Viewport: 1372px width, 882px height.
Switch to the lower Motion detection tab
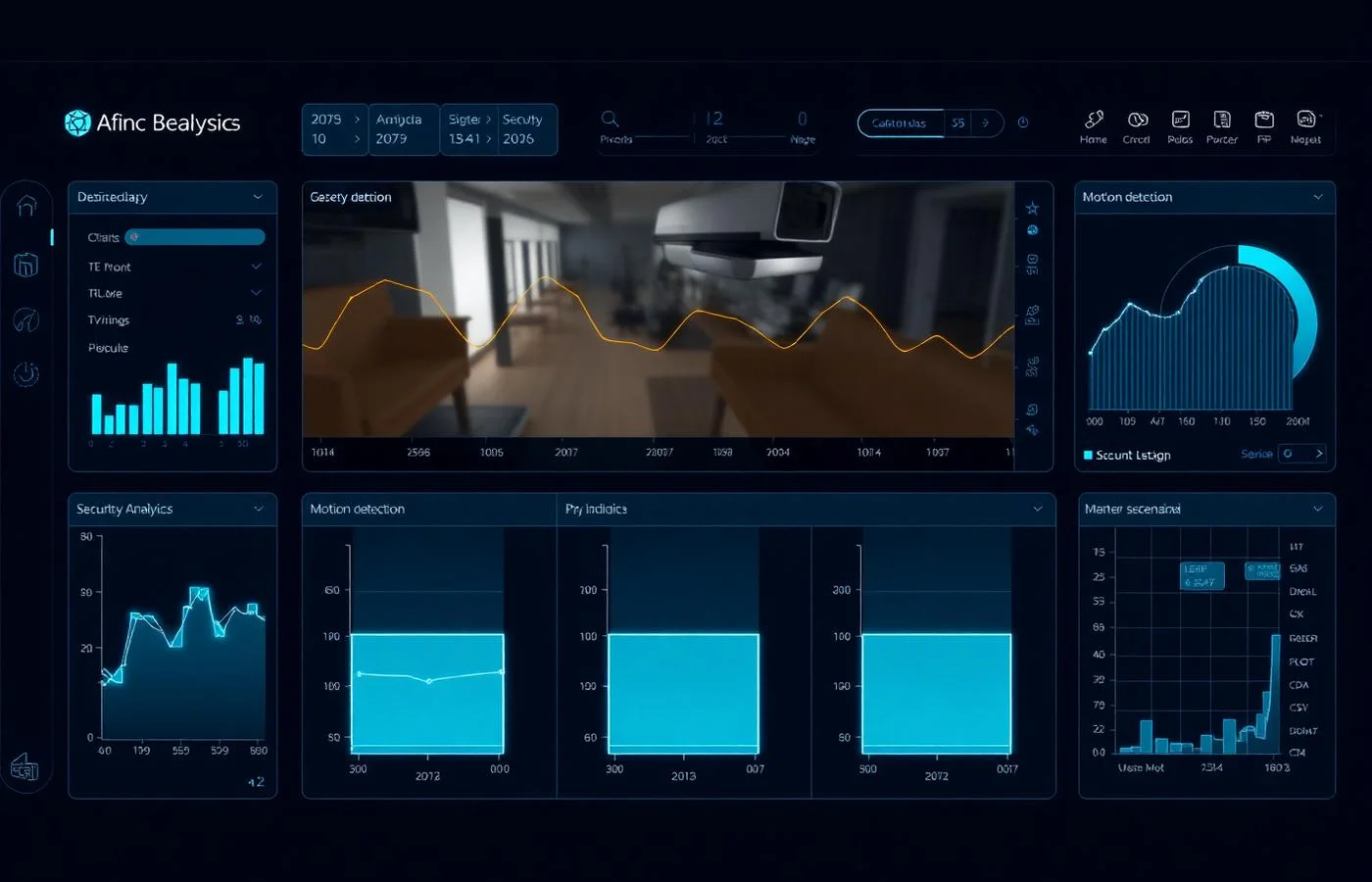(357, 509)
